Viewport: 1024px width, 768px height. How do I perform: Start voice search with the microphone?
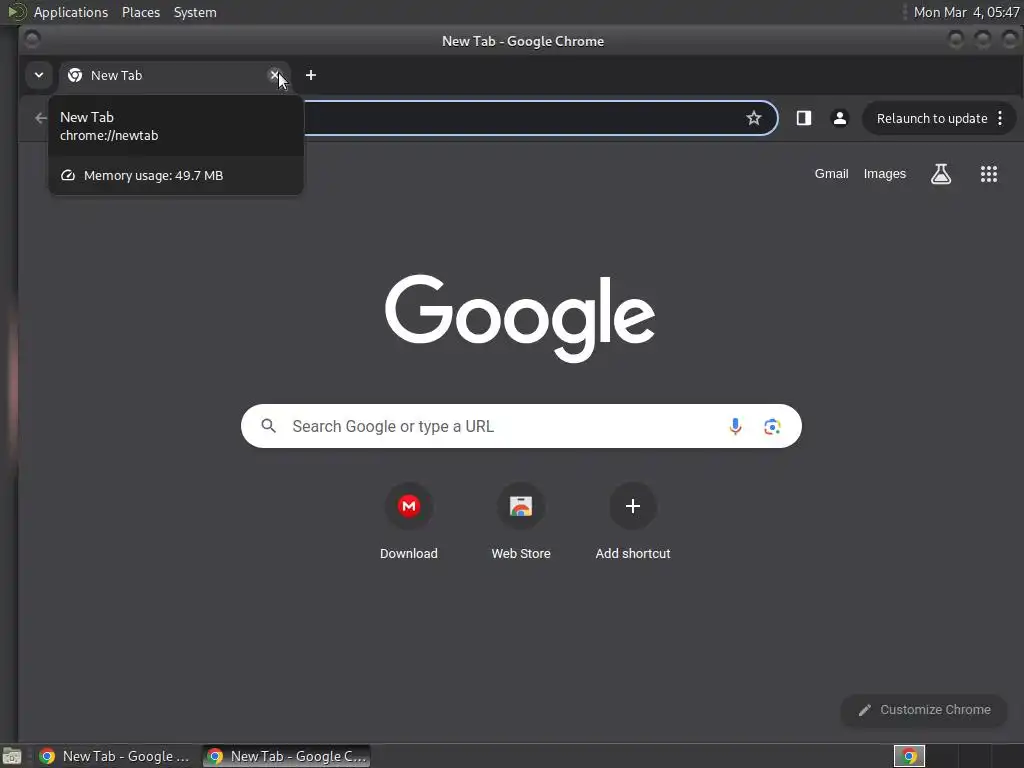pos(735,426)
